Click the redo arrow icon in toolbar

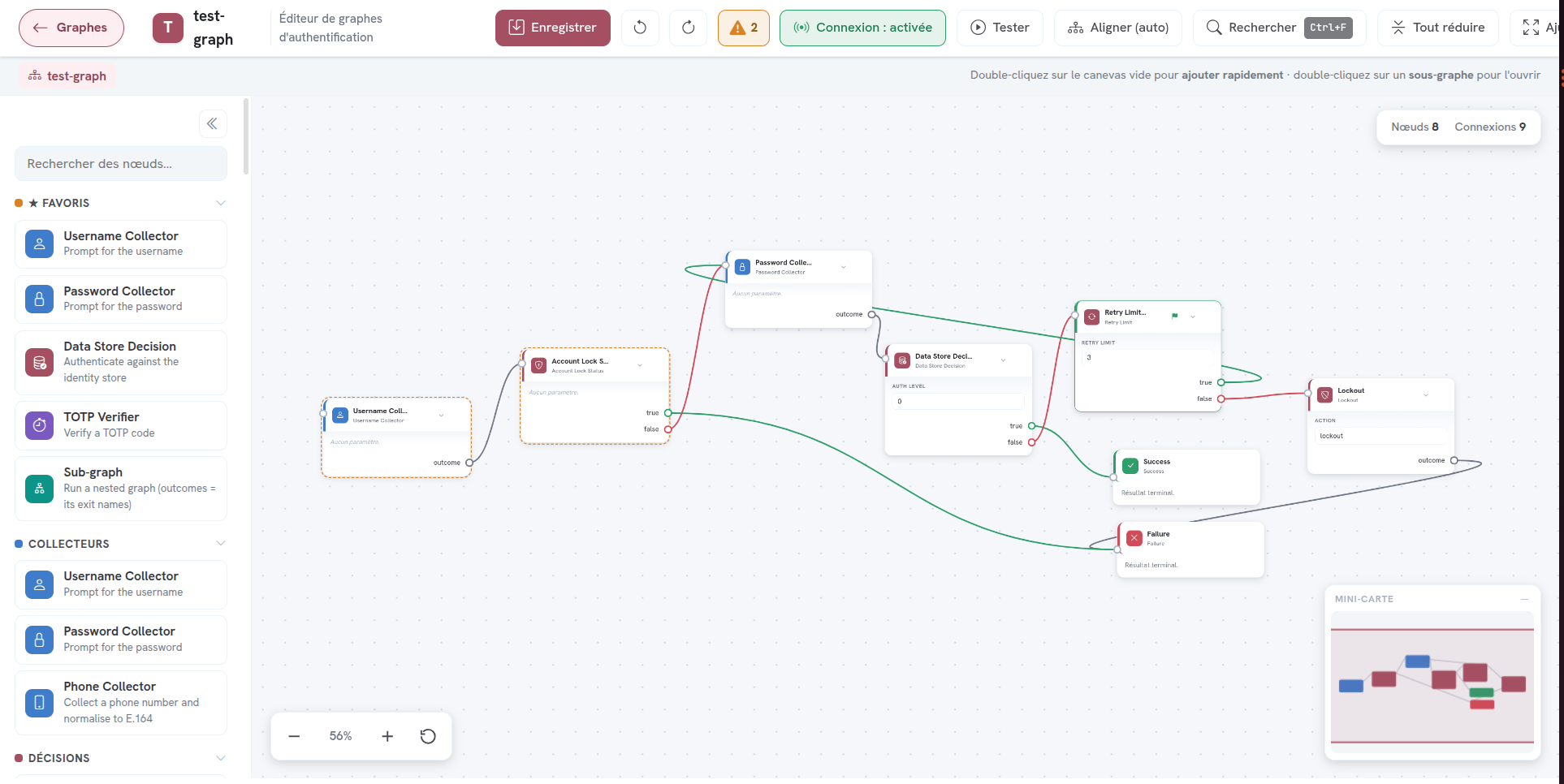point(689,28)
